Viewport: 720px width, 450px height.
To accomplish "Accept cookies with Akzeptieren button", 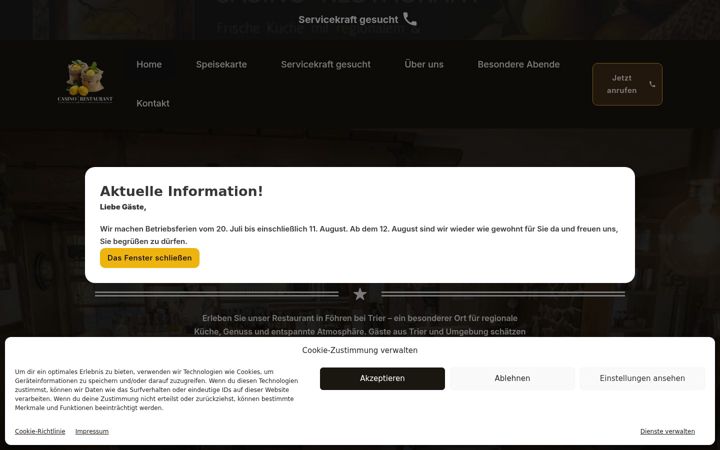I will (382, 378).
